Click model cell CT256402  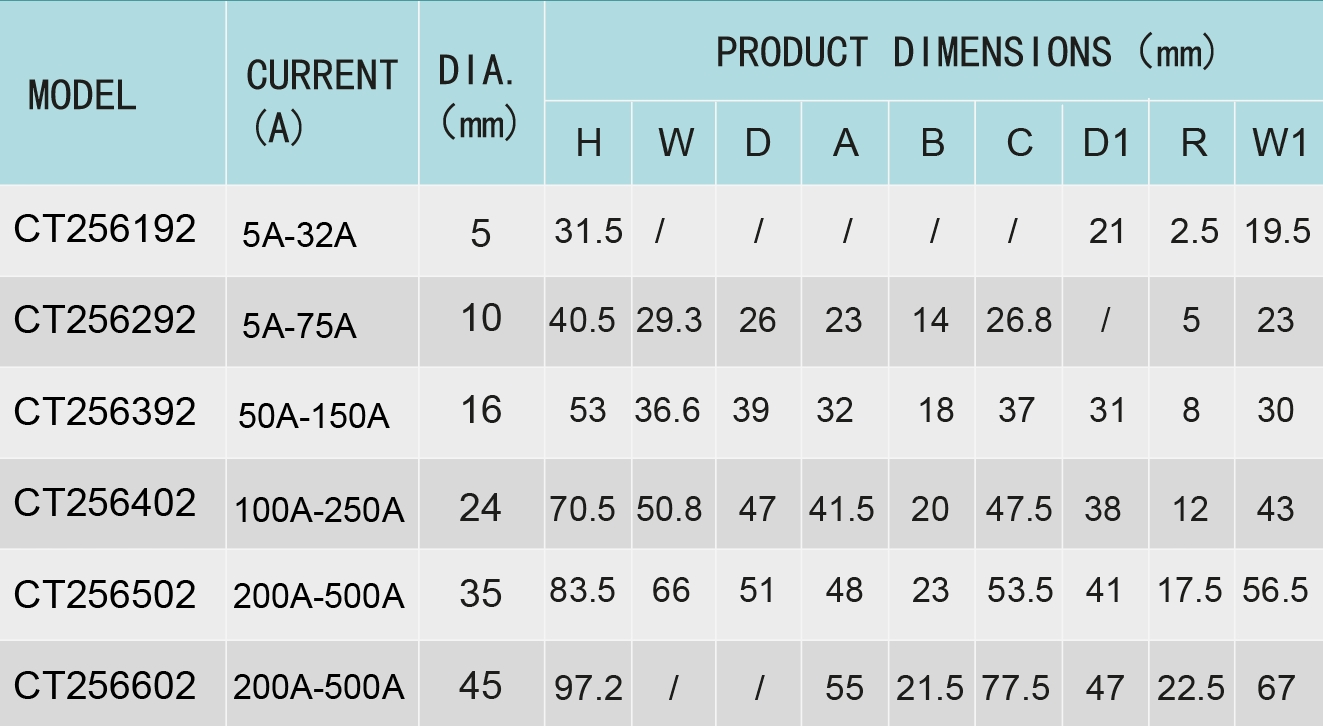105,503
